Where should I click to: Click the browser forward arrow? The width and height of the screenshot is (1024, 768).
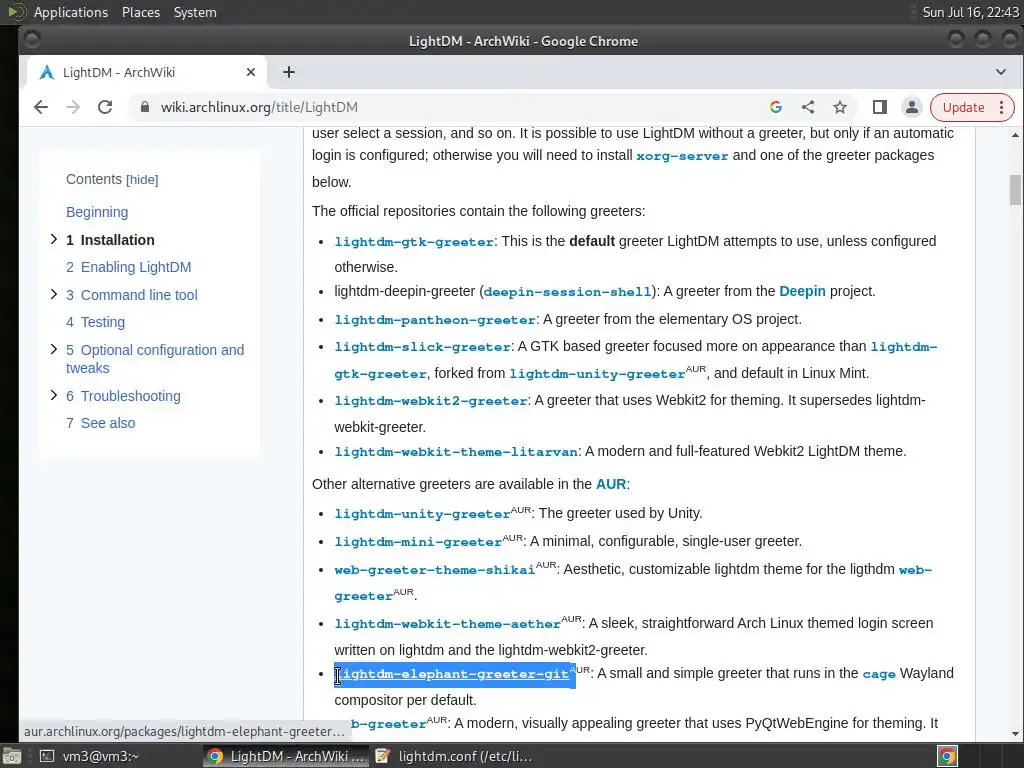72,107
